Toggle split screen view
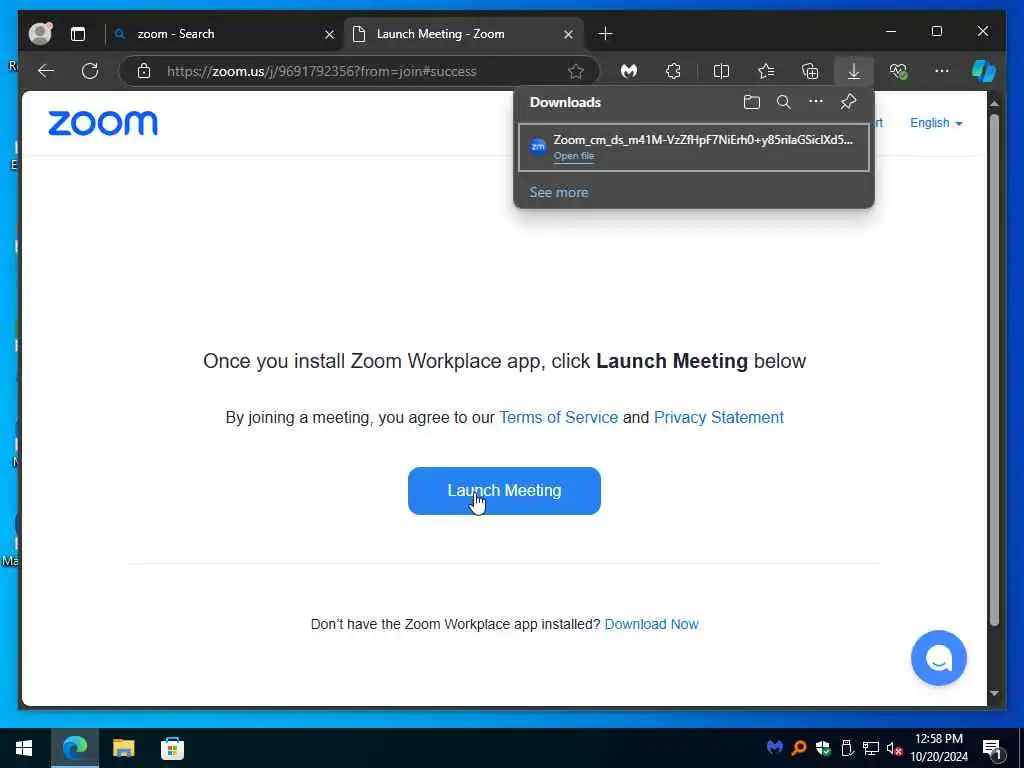This screenshot has height=768, width=1024. pyautogui.click(x=721, y=71)
